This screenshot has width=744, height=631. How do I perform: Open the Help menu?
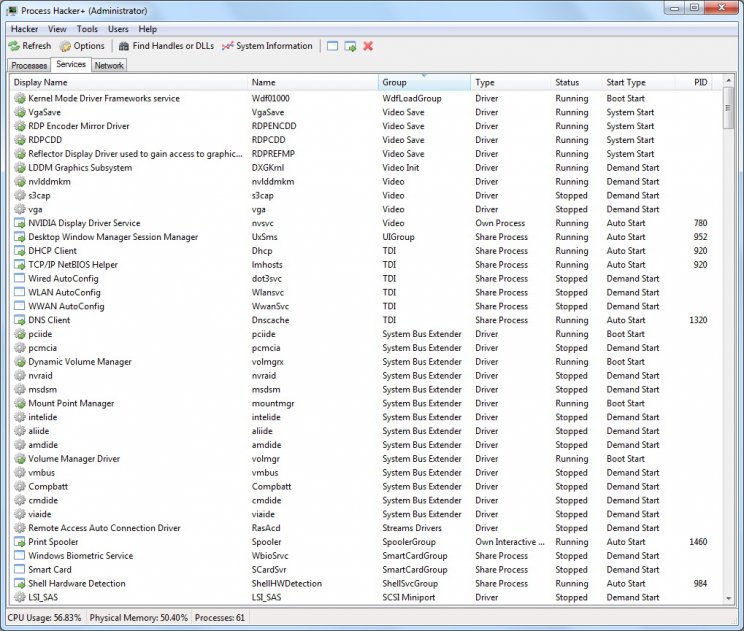click(148, 29)
